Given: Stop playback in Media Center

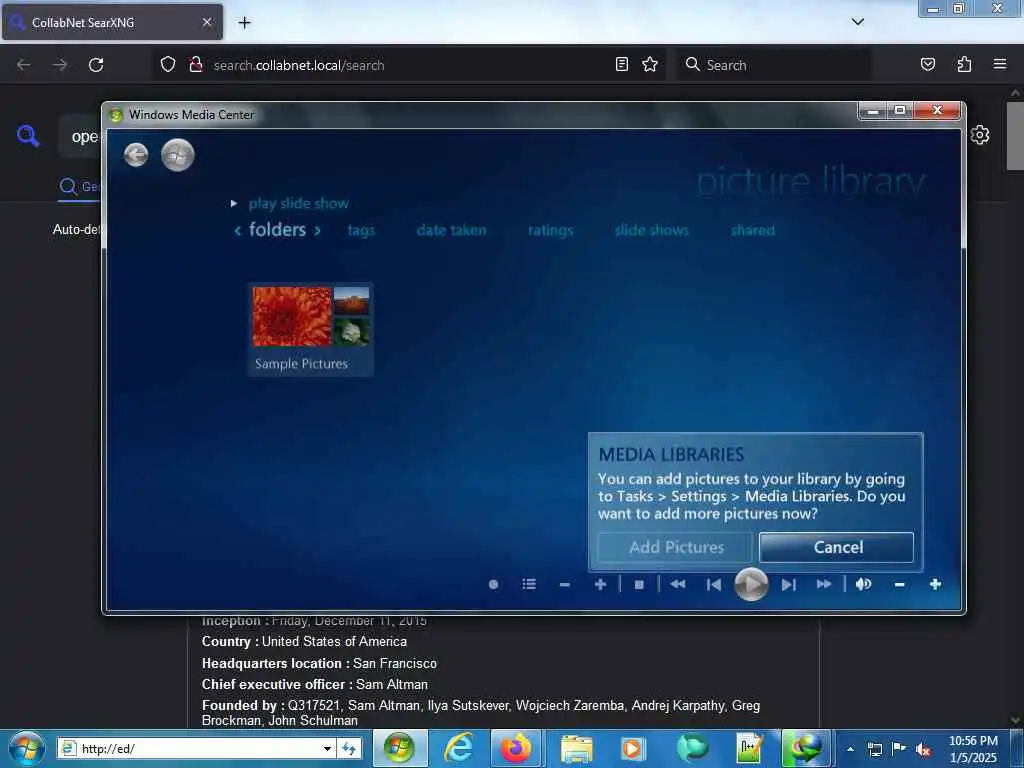Looking at the screenshot, I should coord(639,584).
